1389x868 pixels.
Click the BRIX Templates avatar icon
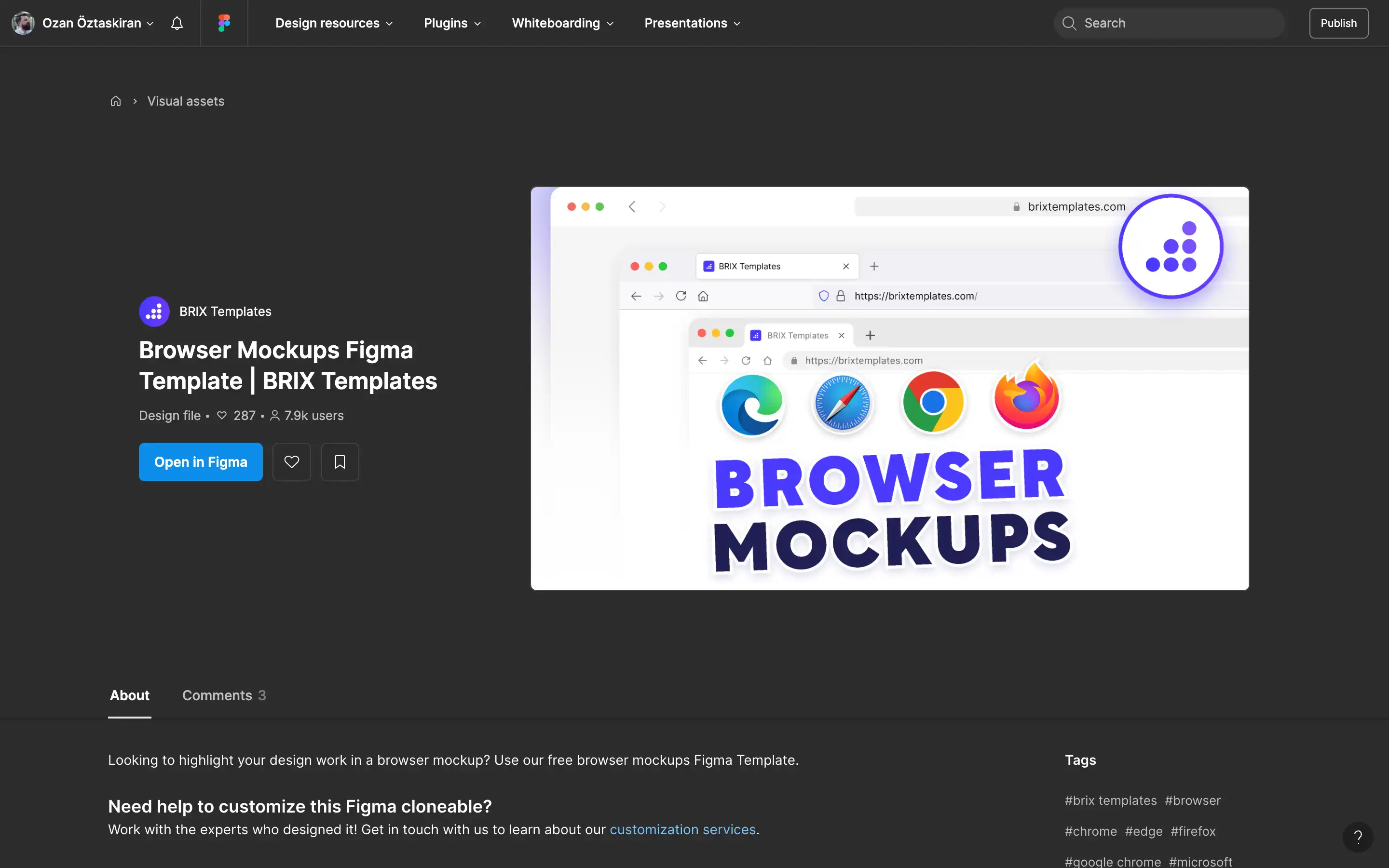pos(154,311)
